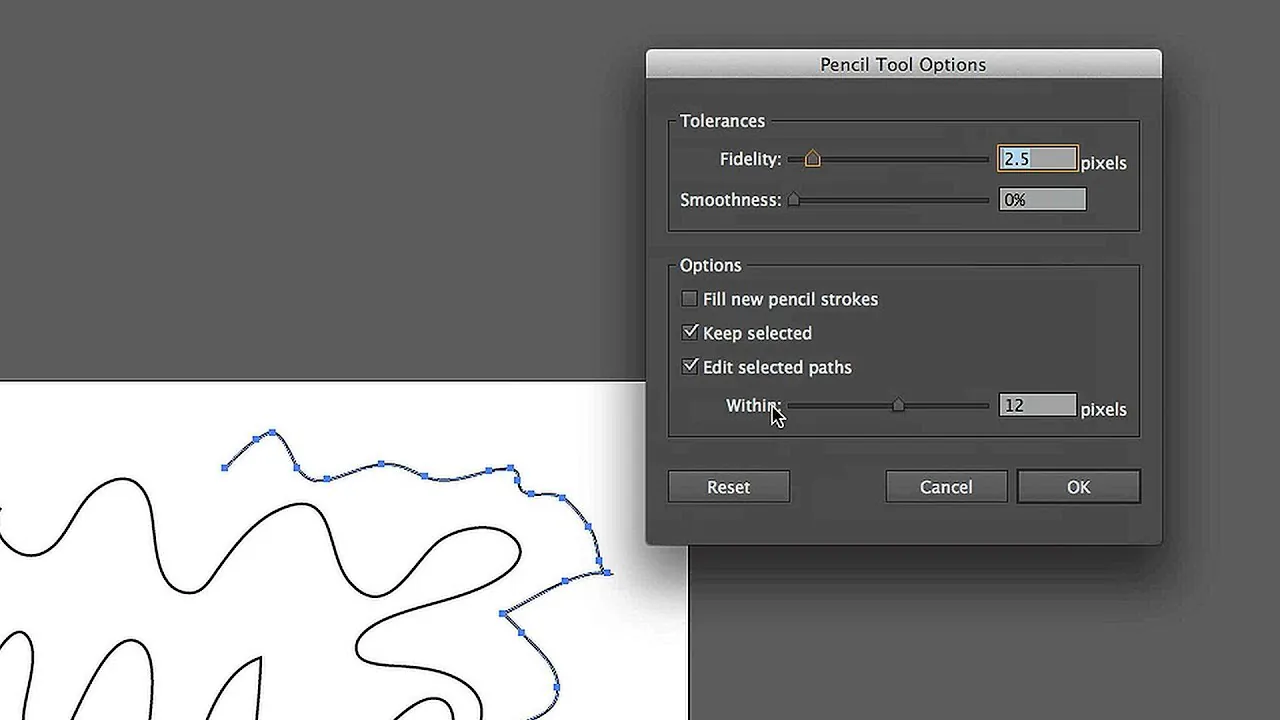Click the corner anchor point near dialog edge
1280x720 pixels.
point(608,572)
